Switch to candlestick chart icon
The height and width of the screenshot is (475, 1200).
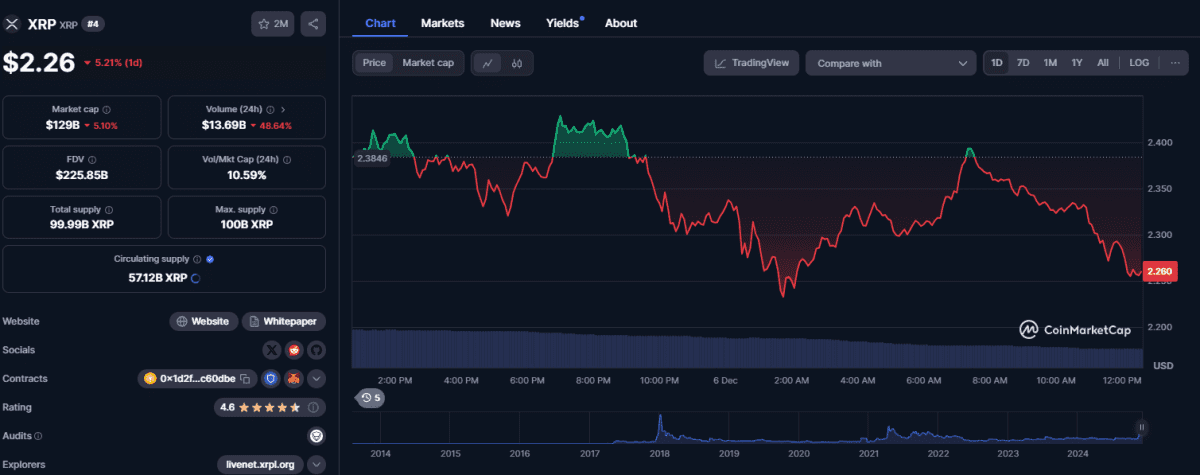coord(517,63)
